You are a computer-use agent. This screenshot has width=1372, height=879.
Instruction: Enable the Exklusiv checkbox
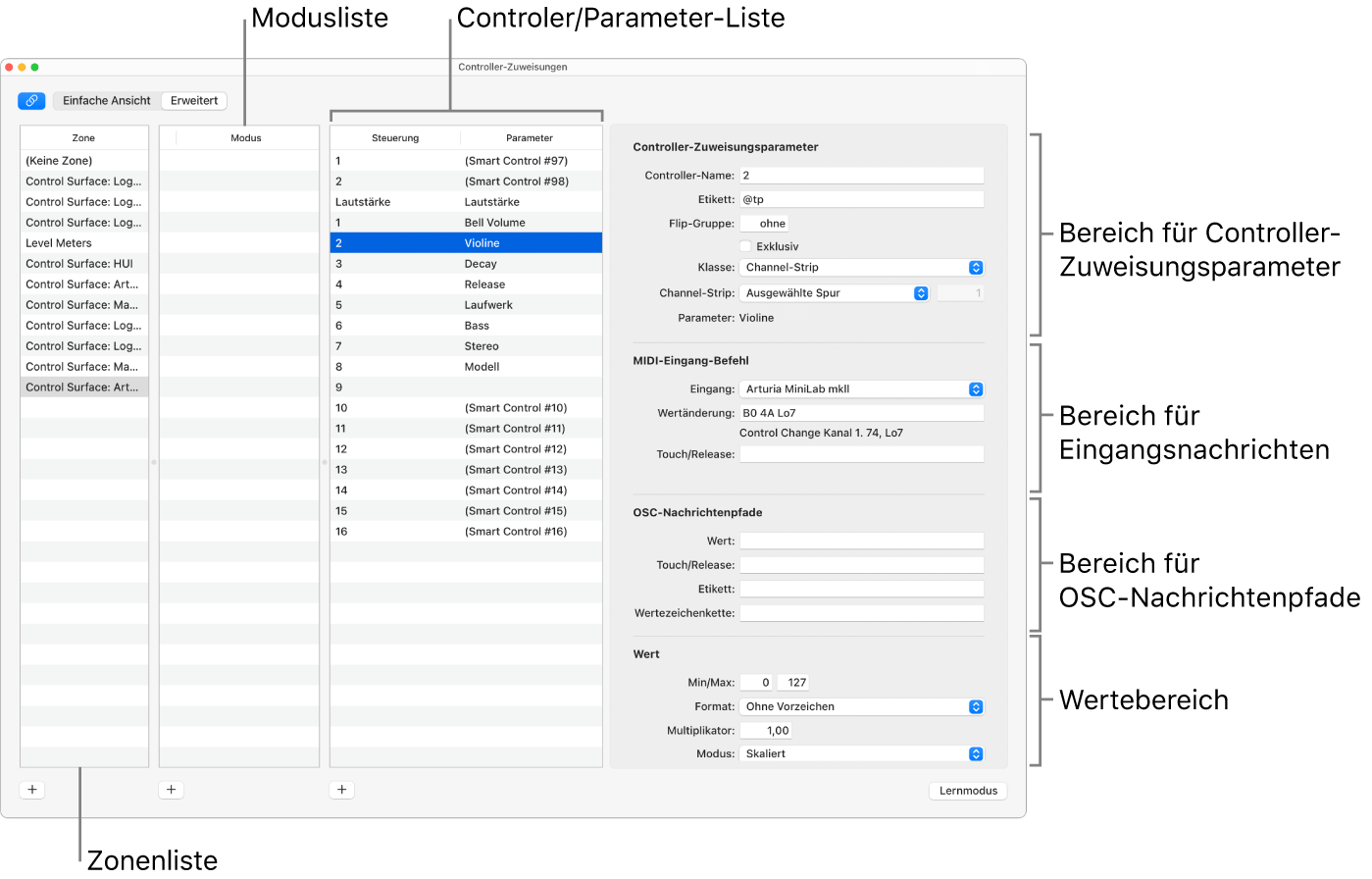click(x=745, y=246)
